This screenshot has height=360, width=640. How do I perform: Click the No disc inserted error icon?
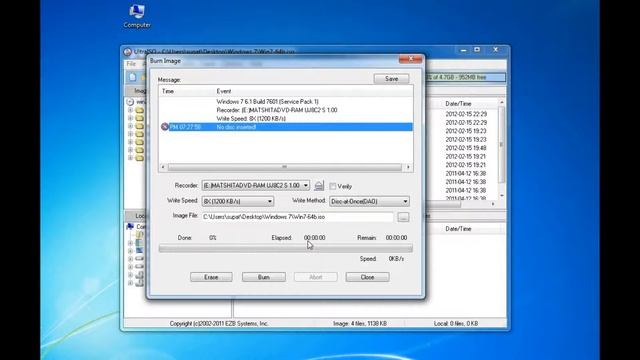(164, 127)
